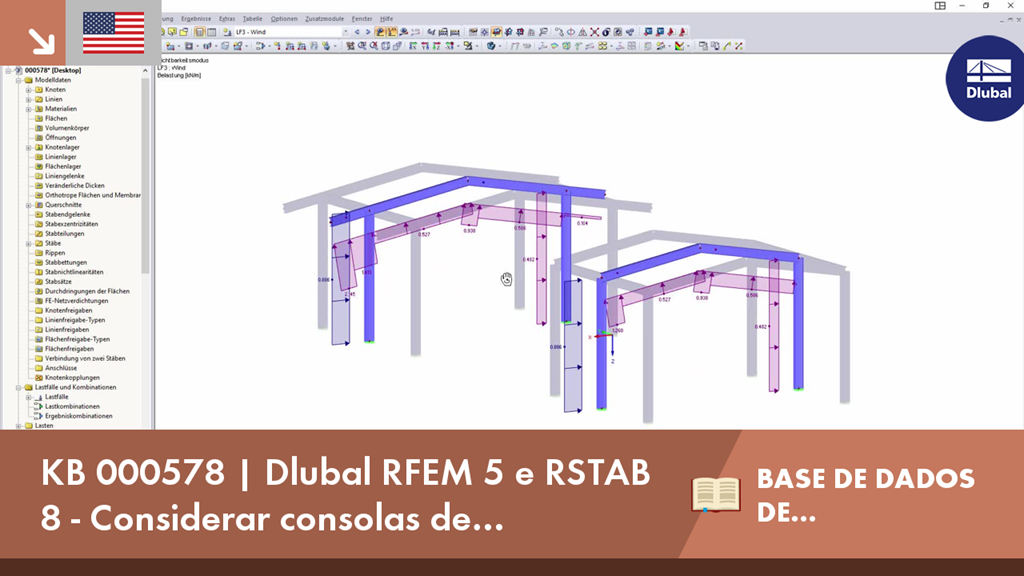Select view in X direction icon
This screenshot has width=1024, height=576.
coord(413,46)
